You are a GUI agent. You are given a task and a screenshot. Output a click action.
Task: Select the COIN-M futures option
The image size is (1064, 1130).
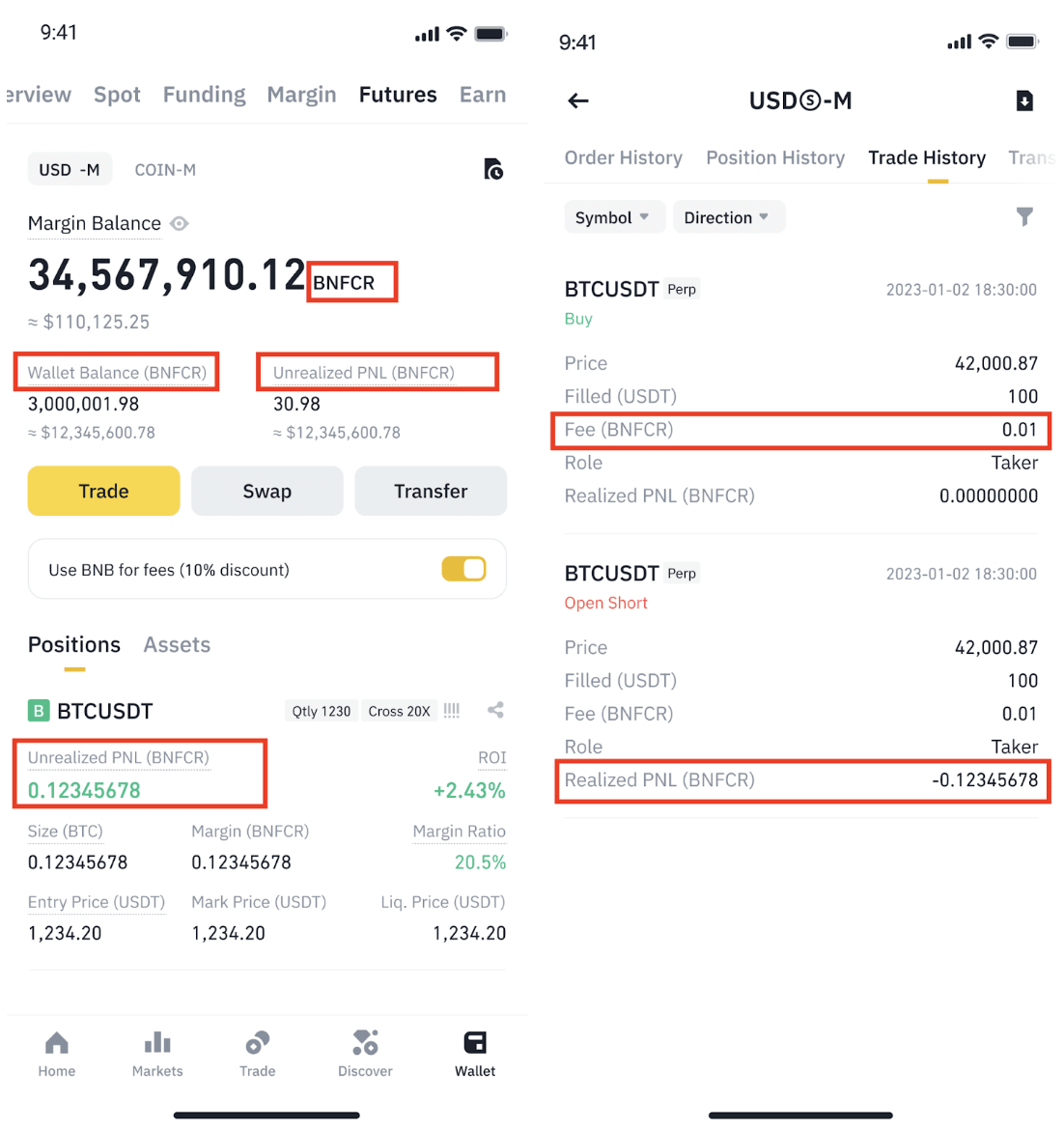[x=165, y=170]
